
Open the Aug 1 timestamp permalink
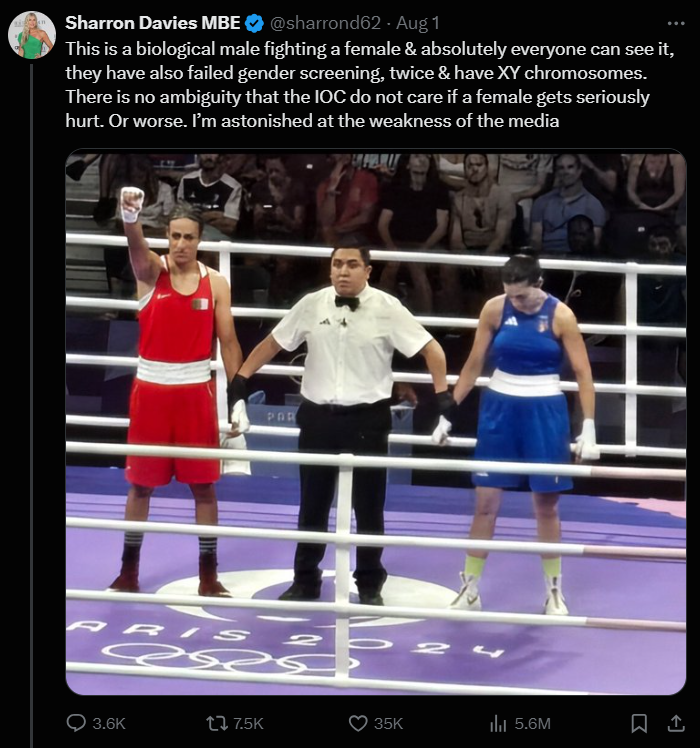(x=418, y=23)
